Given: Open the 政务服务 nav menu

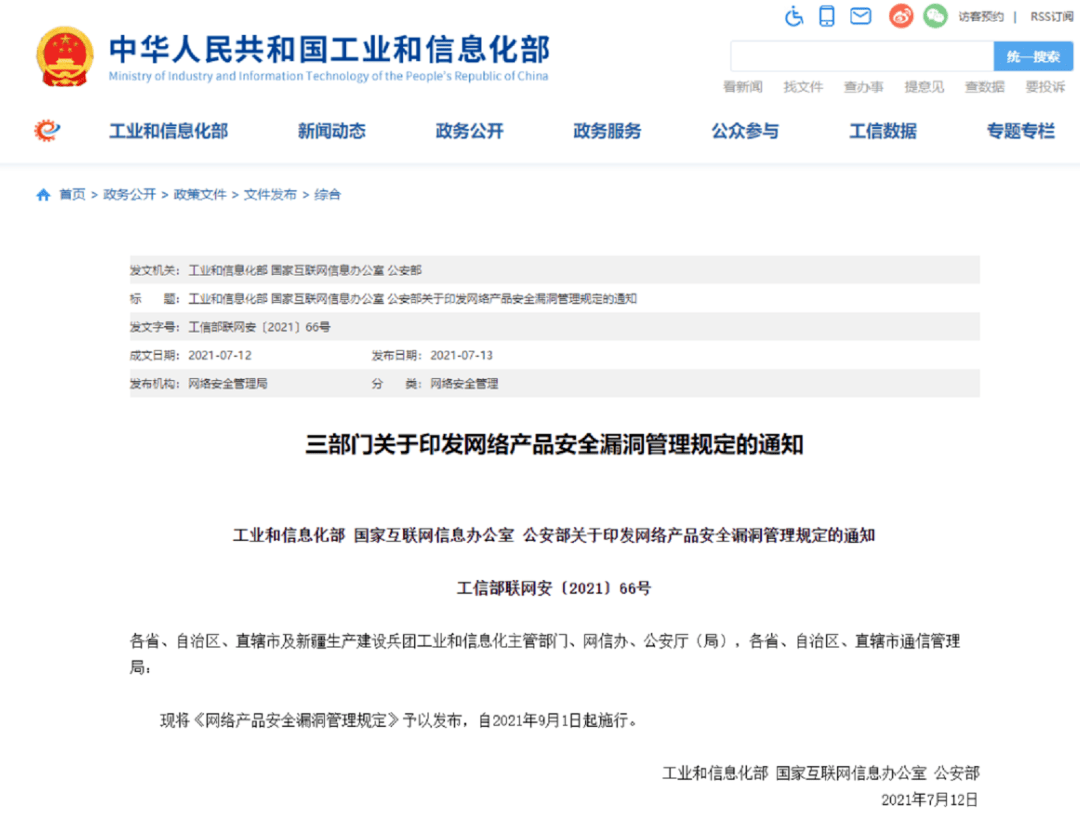Looking at the screenshot, I should coord(608,131).
